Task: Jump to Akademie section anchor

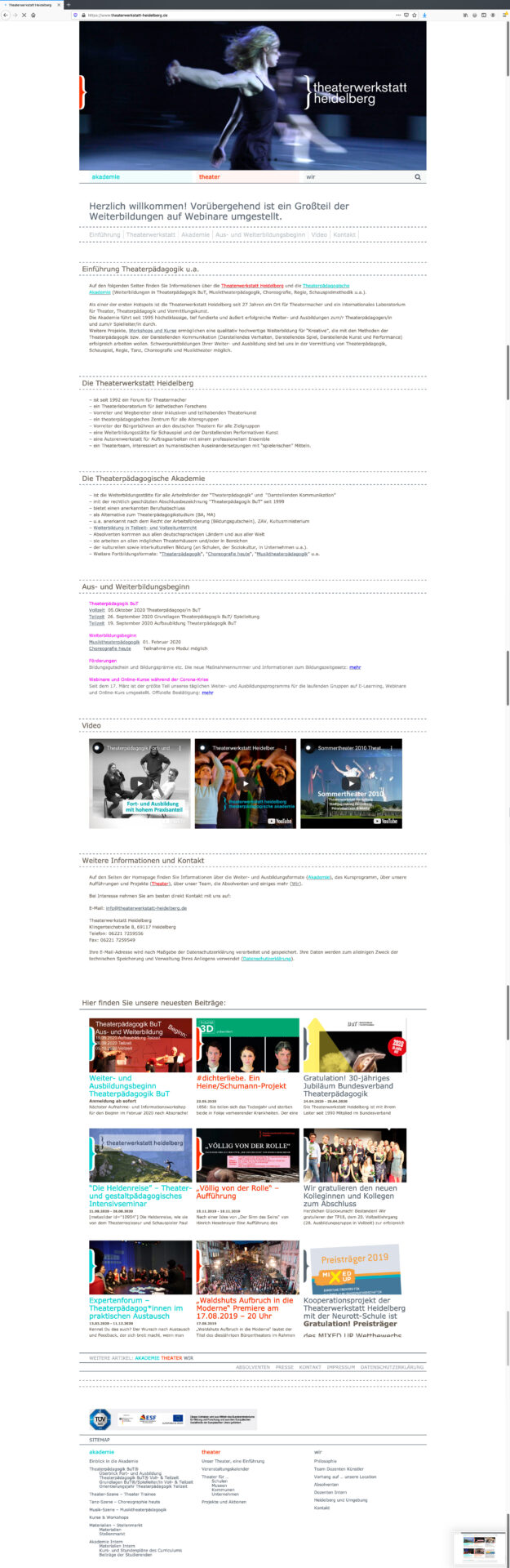Action: 195,234
